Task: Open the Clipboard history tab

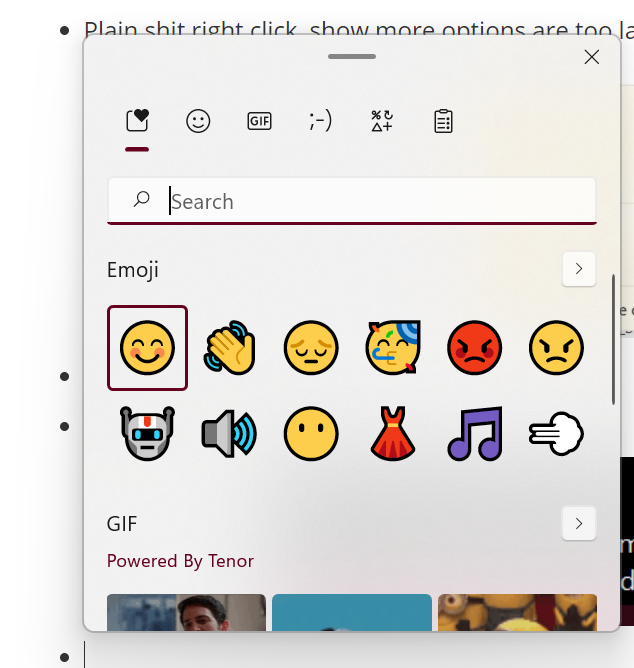Action: pyautogui.click(x=443, y=121)
